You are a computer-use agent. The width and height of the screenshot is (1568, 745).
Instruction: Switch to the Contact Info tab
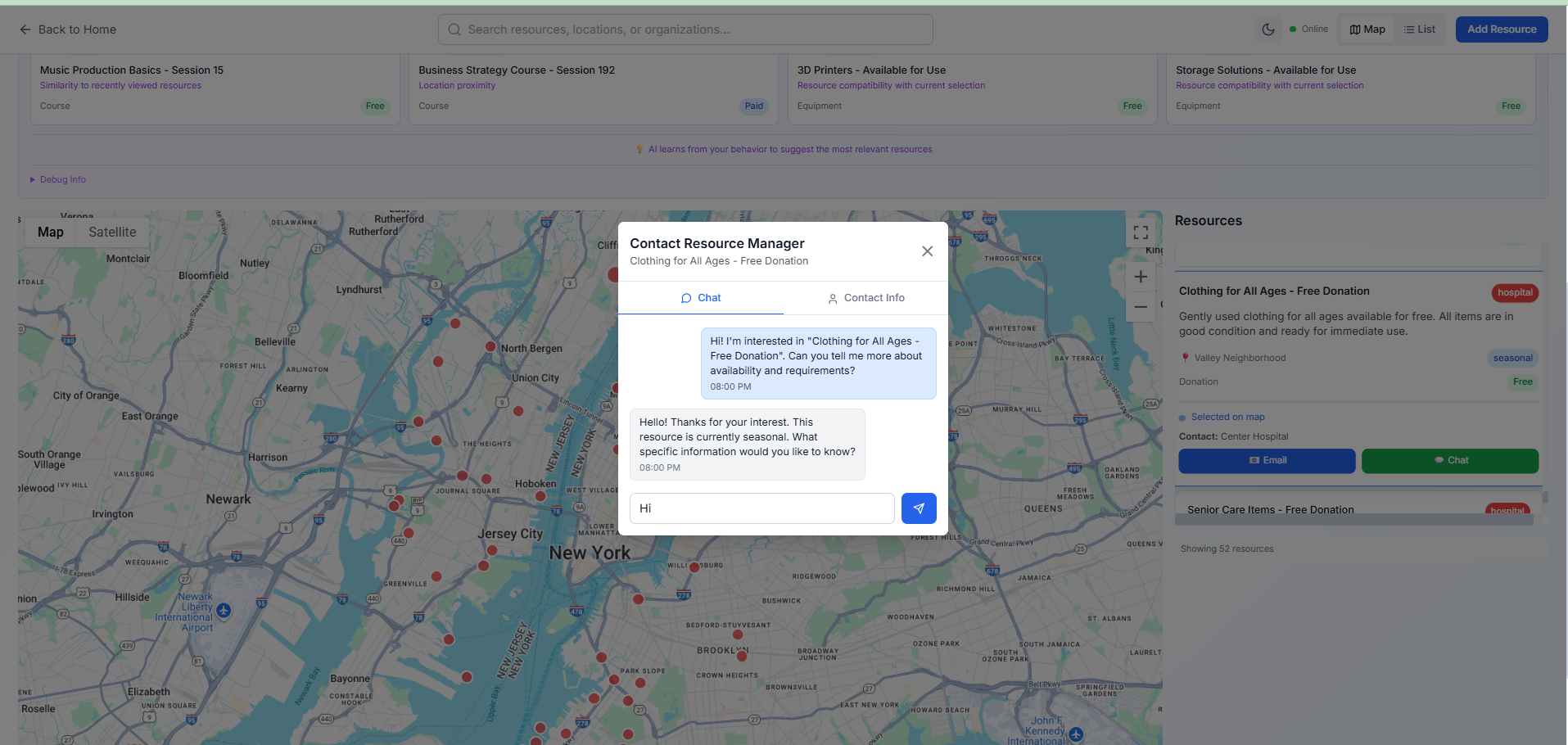point(866,298)
